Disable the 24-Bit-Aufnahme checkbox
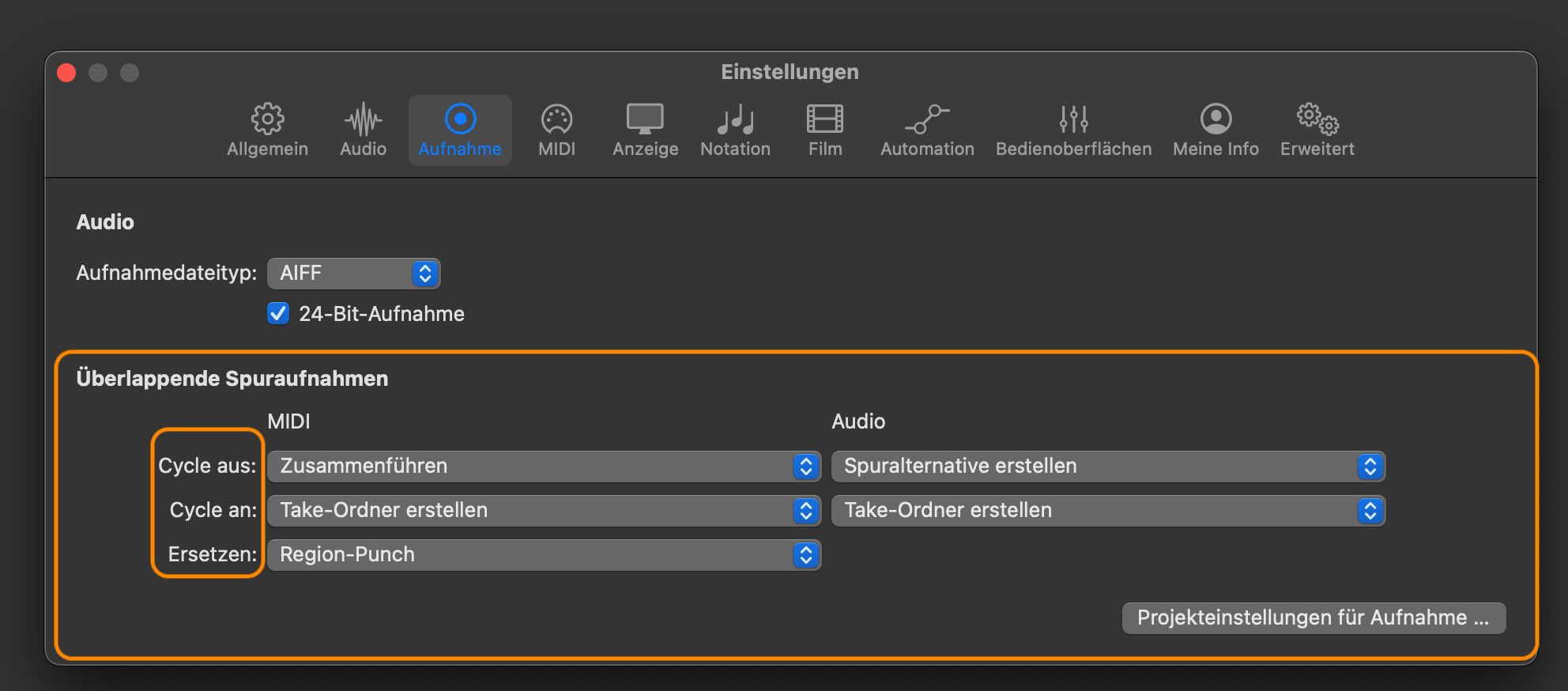This screenshot has width=1568, height=691. (x=278, y=314)
